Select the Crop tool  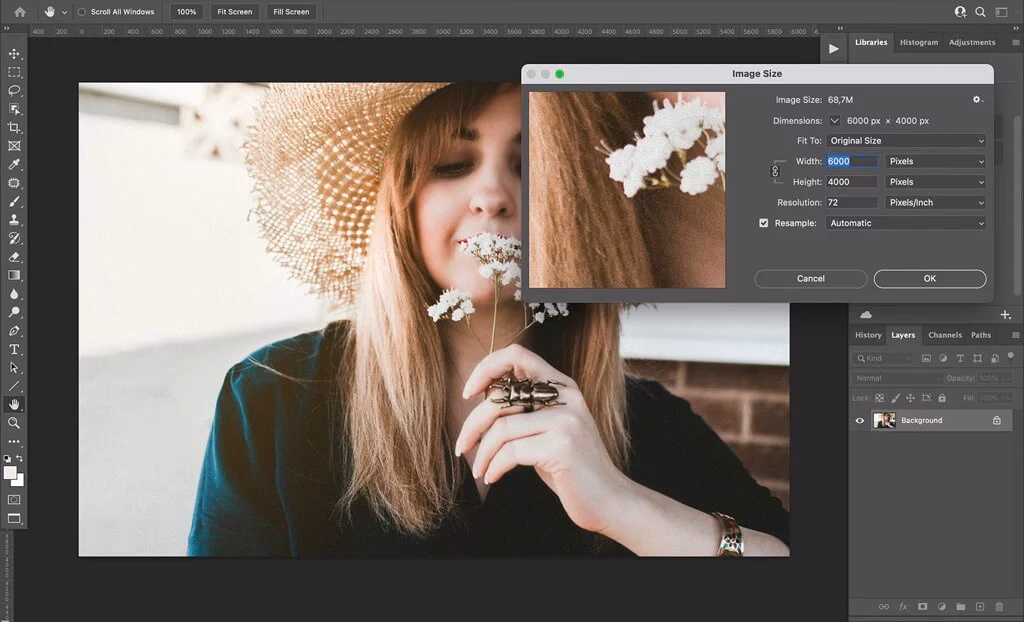pos(14,127)
